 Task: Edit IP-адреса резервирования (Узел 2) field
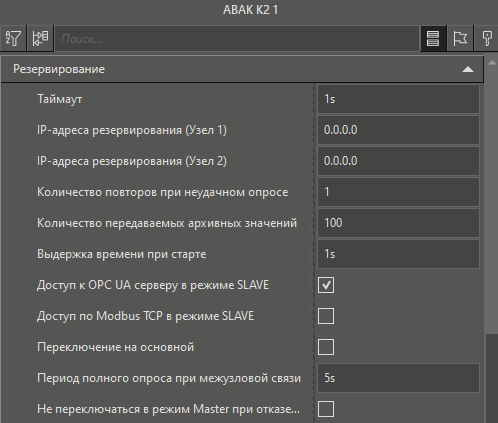point(398,161)
